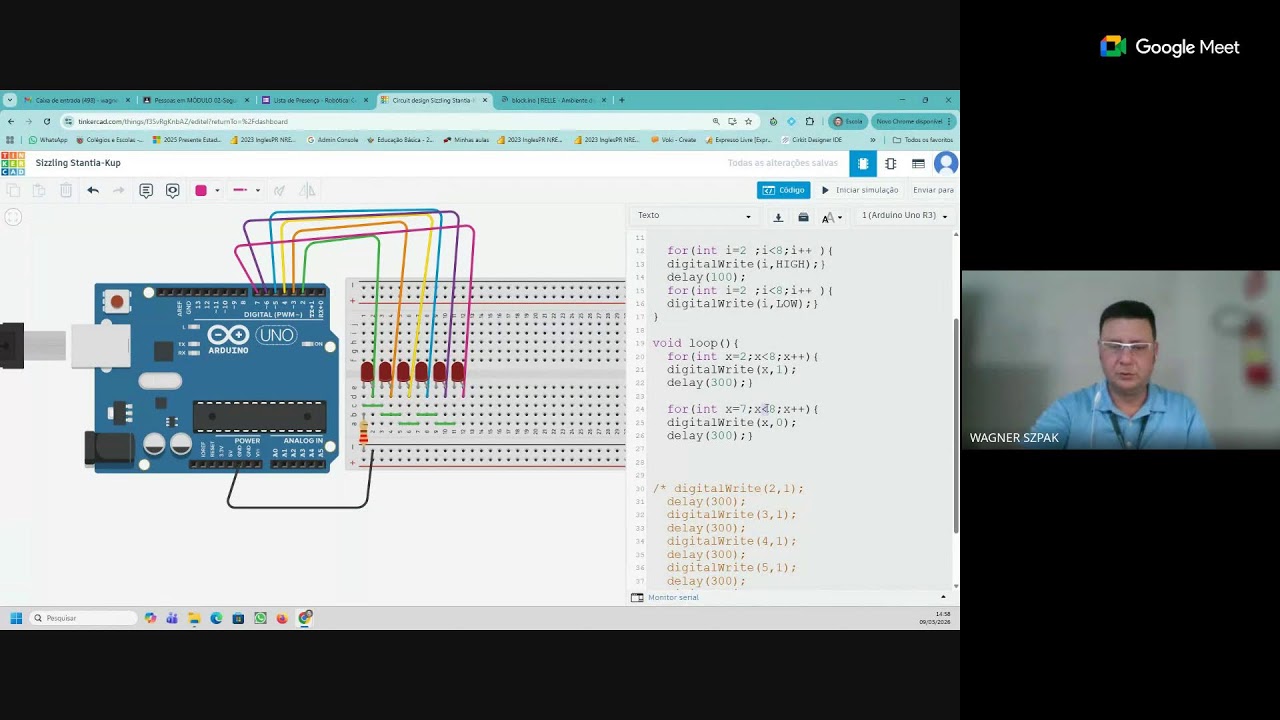The height and width of the screenshot is (720, 1280).
Task: Open the wire color pink swatch
Action: [x=201, y=190]
